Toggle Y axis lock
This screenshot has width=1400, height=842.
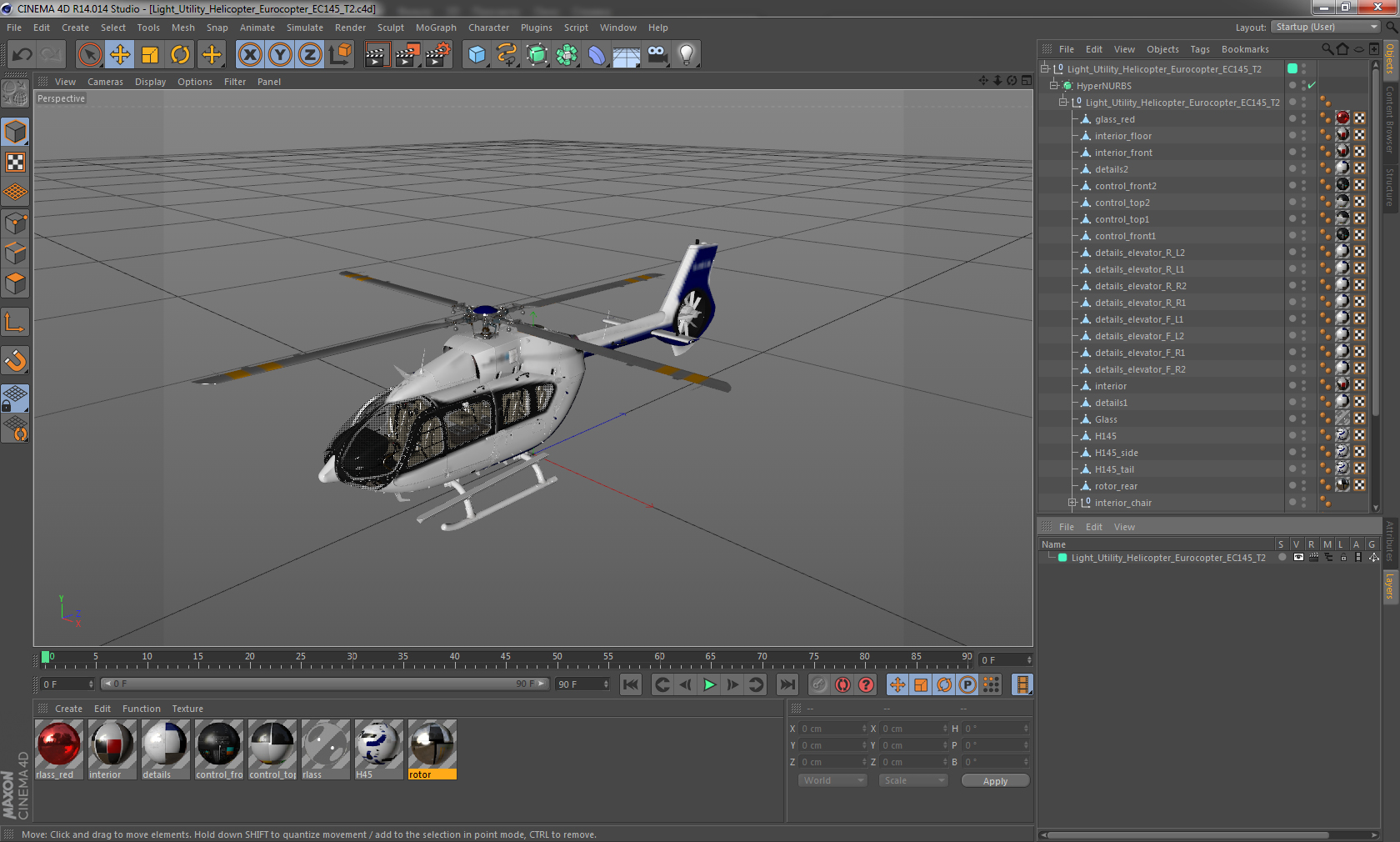[x=280, y=55]
